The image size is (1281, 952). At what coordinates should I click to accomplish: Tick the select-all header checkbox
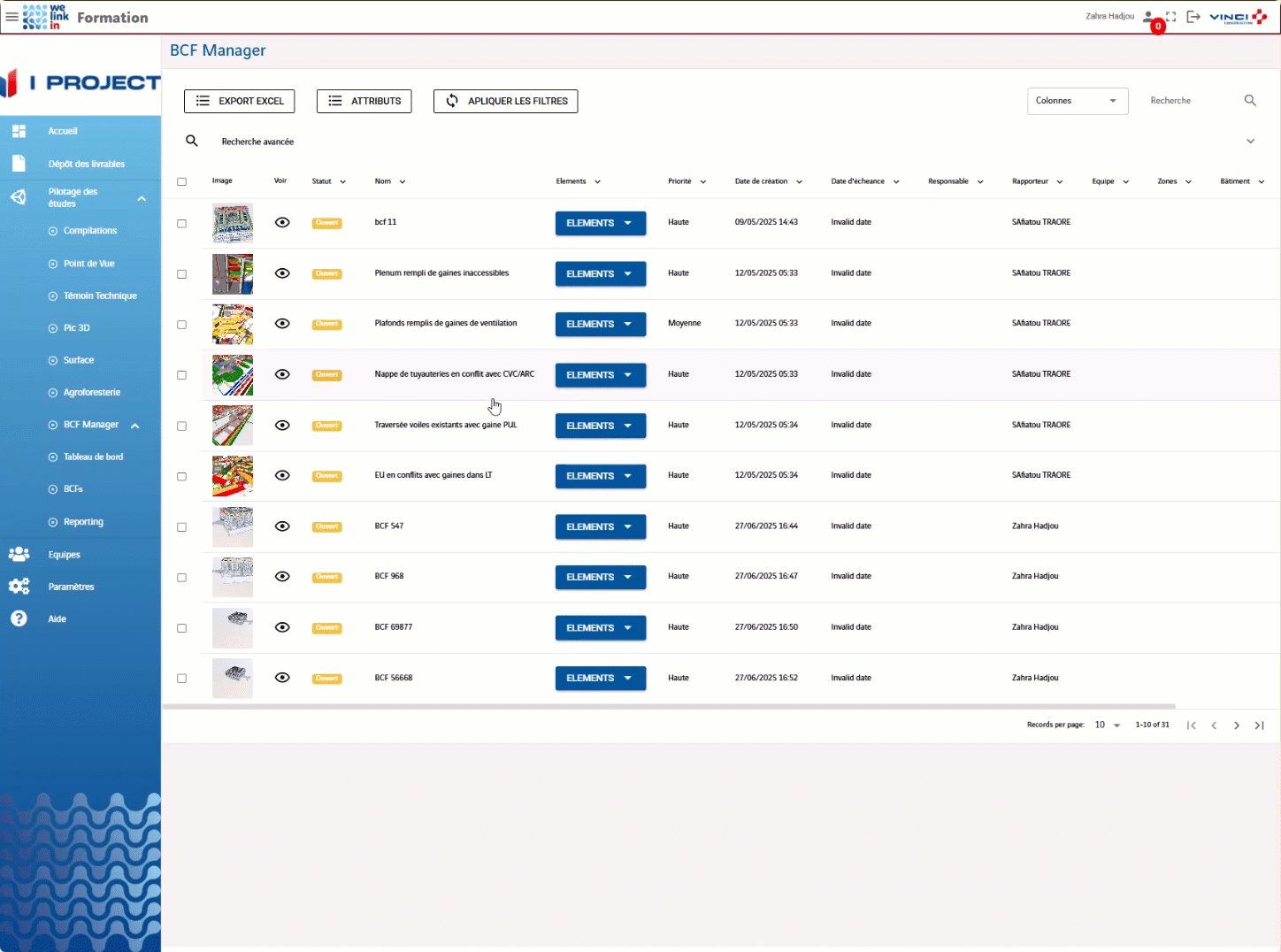(182, 181)
